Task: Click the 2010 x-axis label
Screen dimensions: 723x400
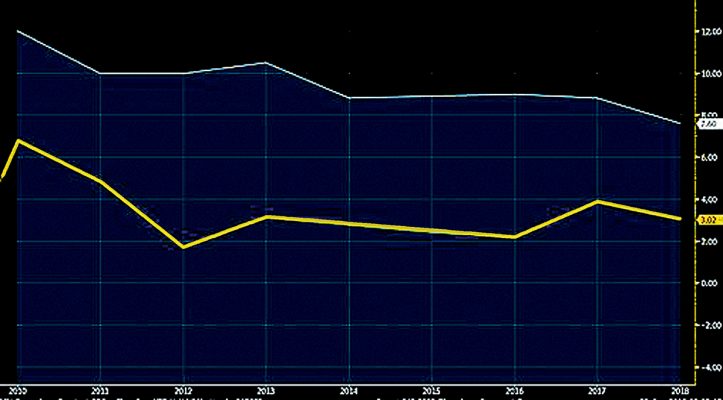Action: pos(18,389)
